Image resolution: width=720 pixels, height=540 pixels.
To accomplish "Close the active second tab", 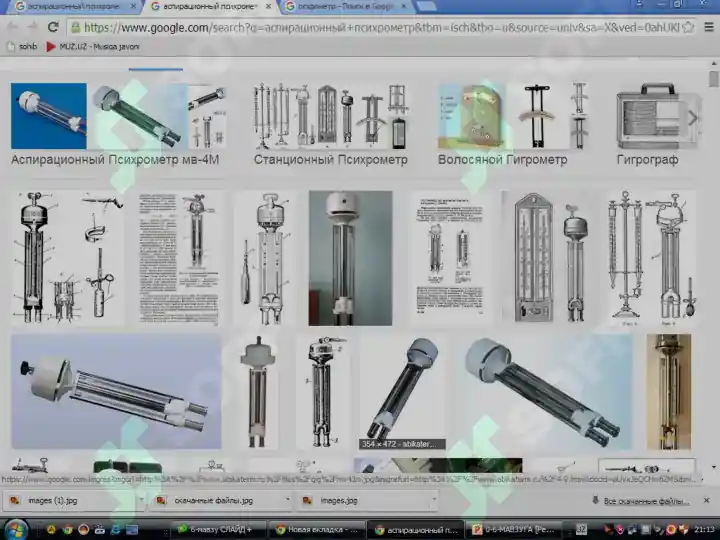I will coord(269,6).
